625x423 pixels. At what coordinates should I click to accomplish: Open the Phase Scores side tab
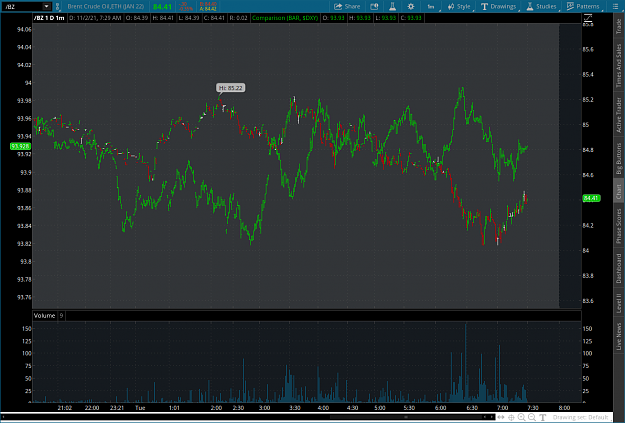click(619, 226)
